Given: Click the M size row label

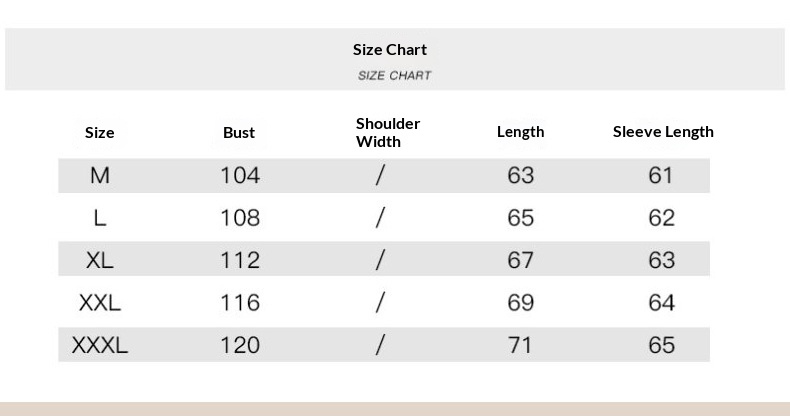Looking at the screenshot, I should pyautogui.click(x=100, y=175).
